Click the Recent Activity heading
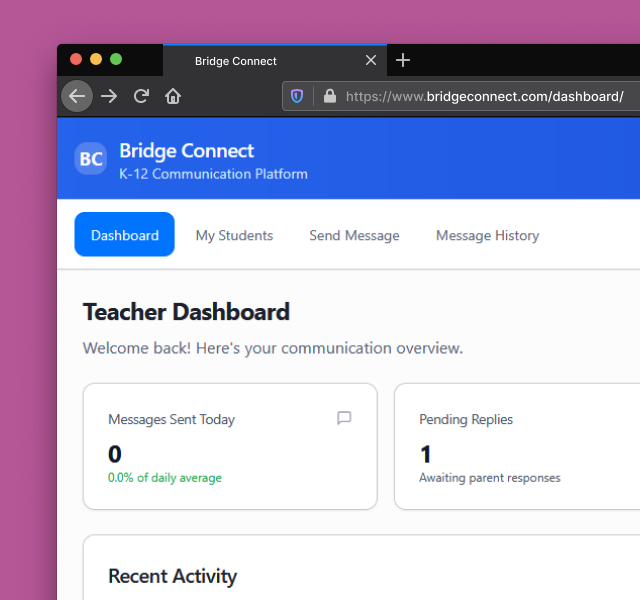This screenshot has height=600, width=640. (172, 576)
